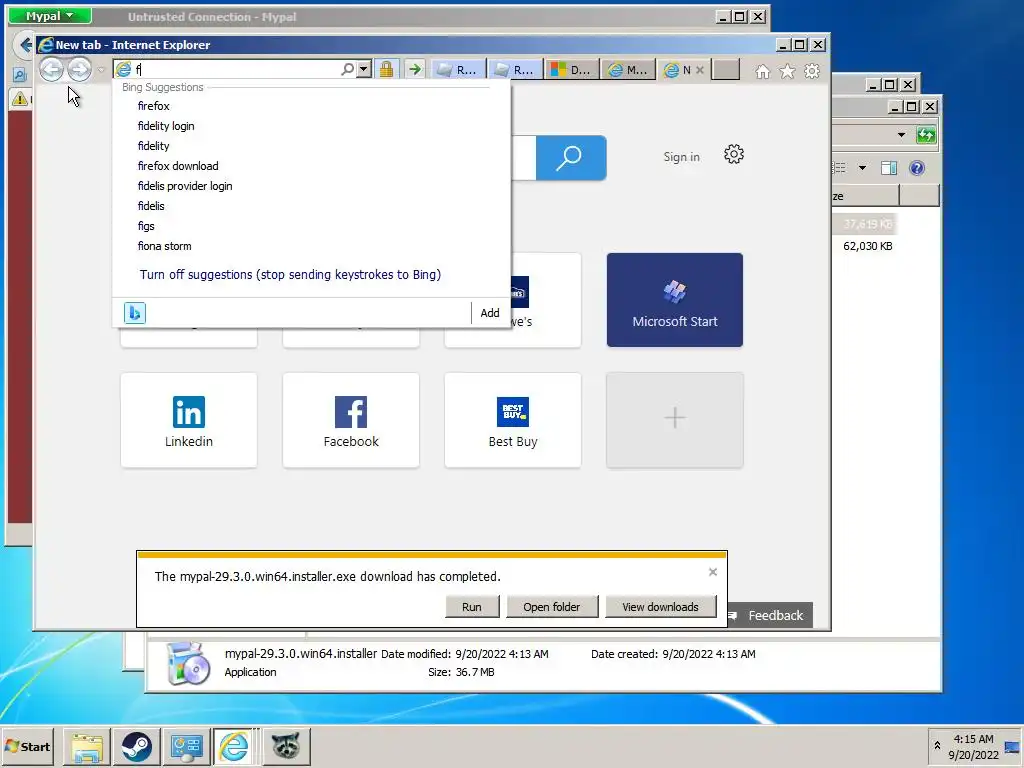
Task: Click the warning triangle icon in Mypal
Action: [20, 99]
